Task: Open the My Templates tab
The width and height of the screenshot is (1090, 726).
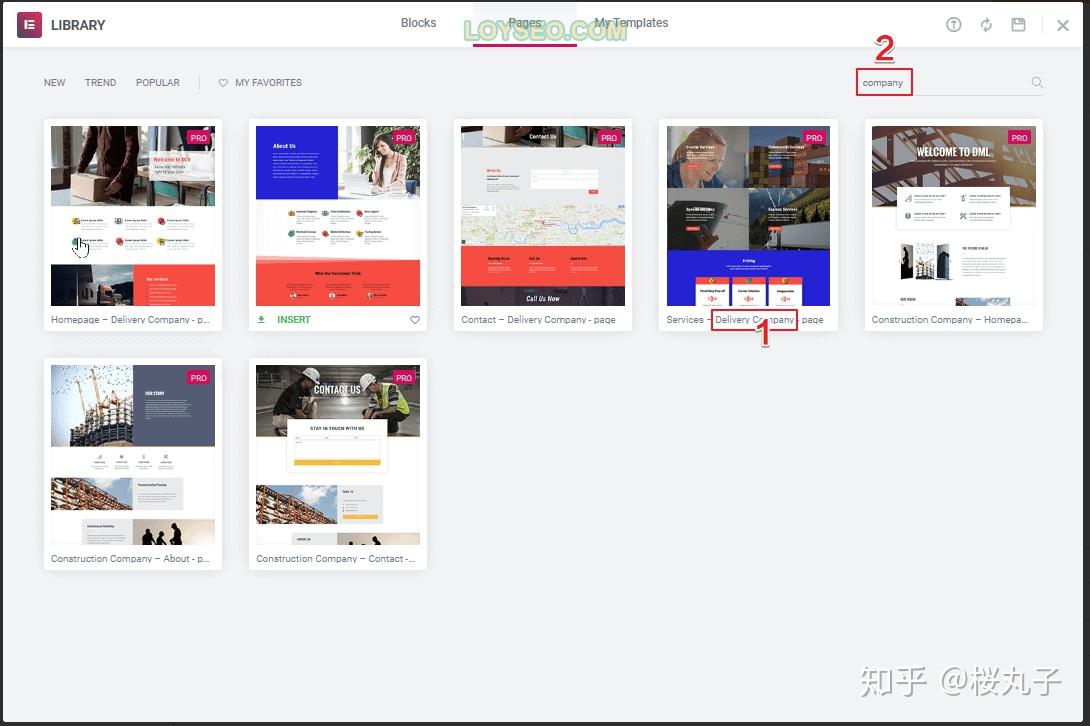Action: point(631,23)
